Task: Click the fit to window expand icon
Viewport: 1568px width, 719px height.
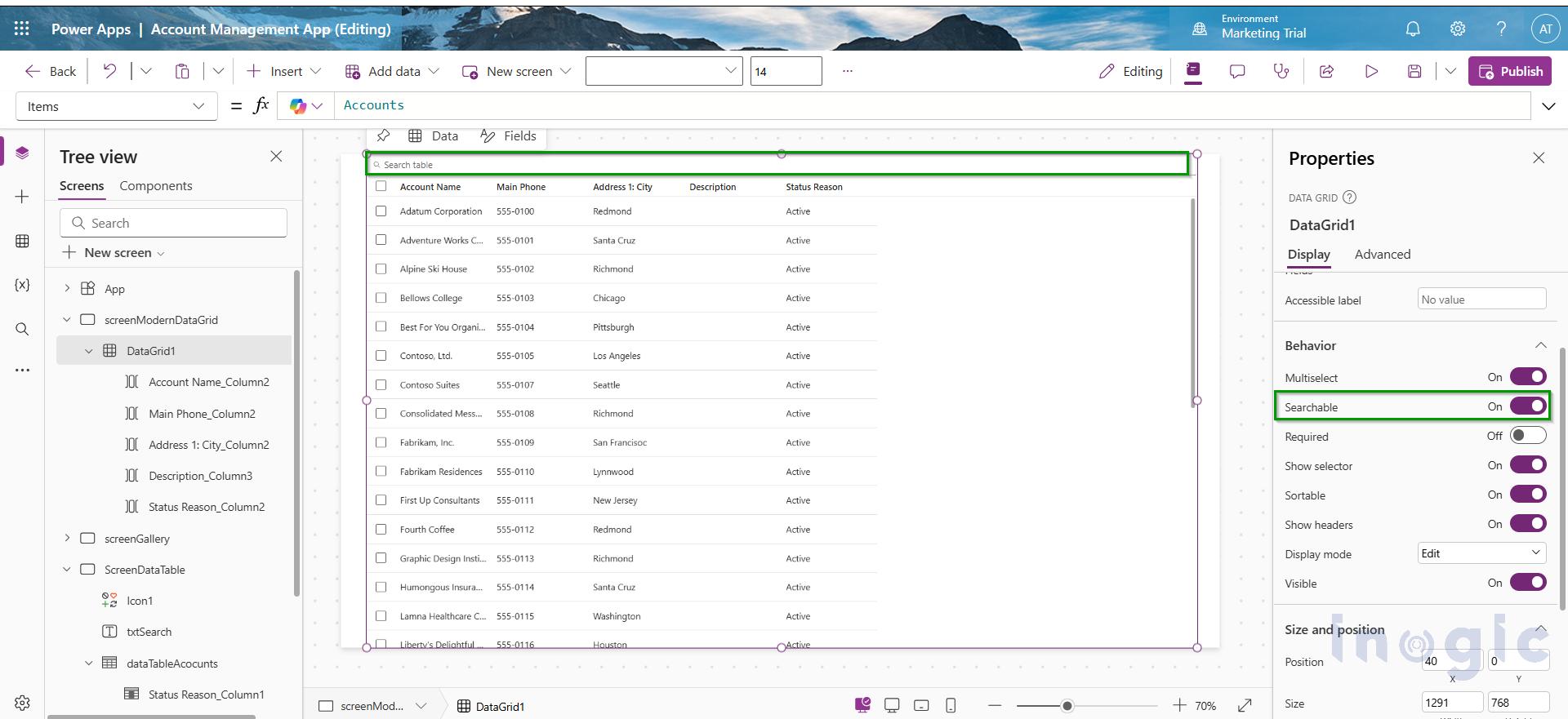Action: pyautogui.click(x=1245, y=705)
